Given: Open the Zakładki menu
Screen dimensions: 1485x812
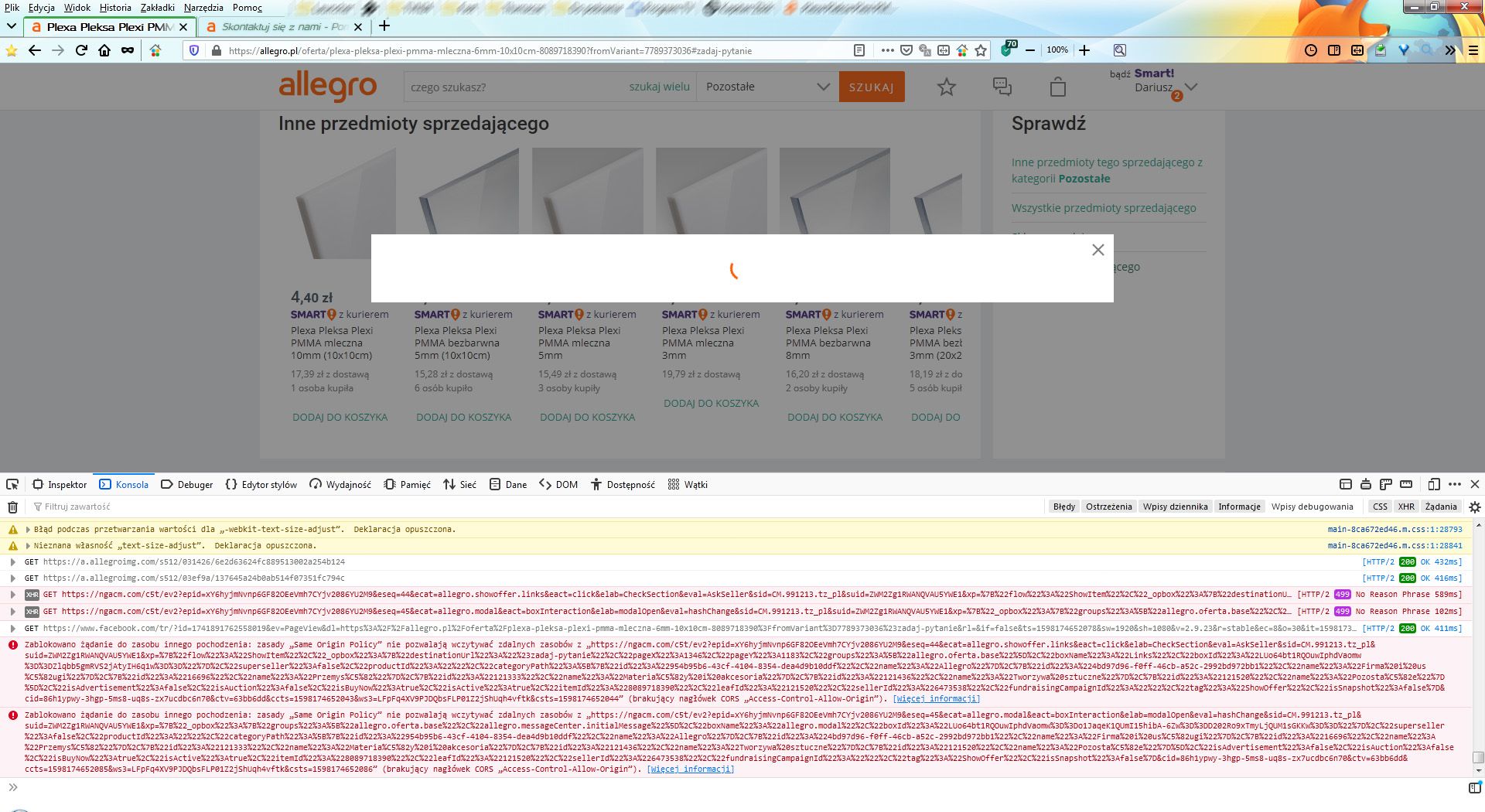Looking at the screenshot, I should tap(157, 8).
